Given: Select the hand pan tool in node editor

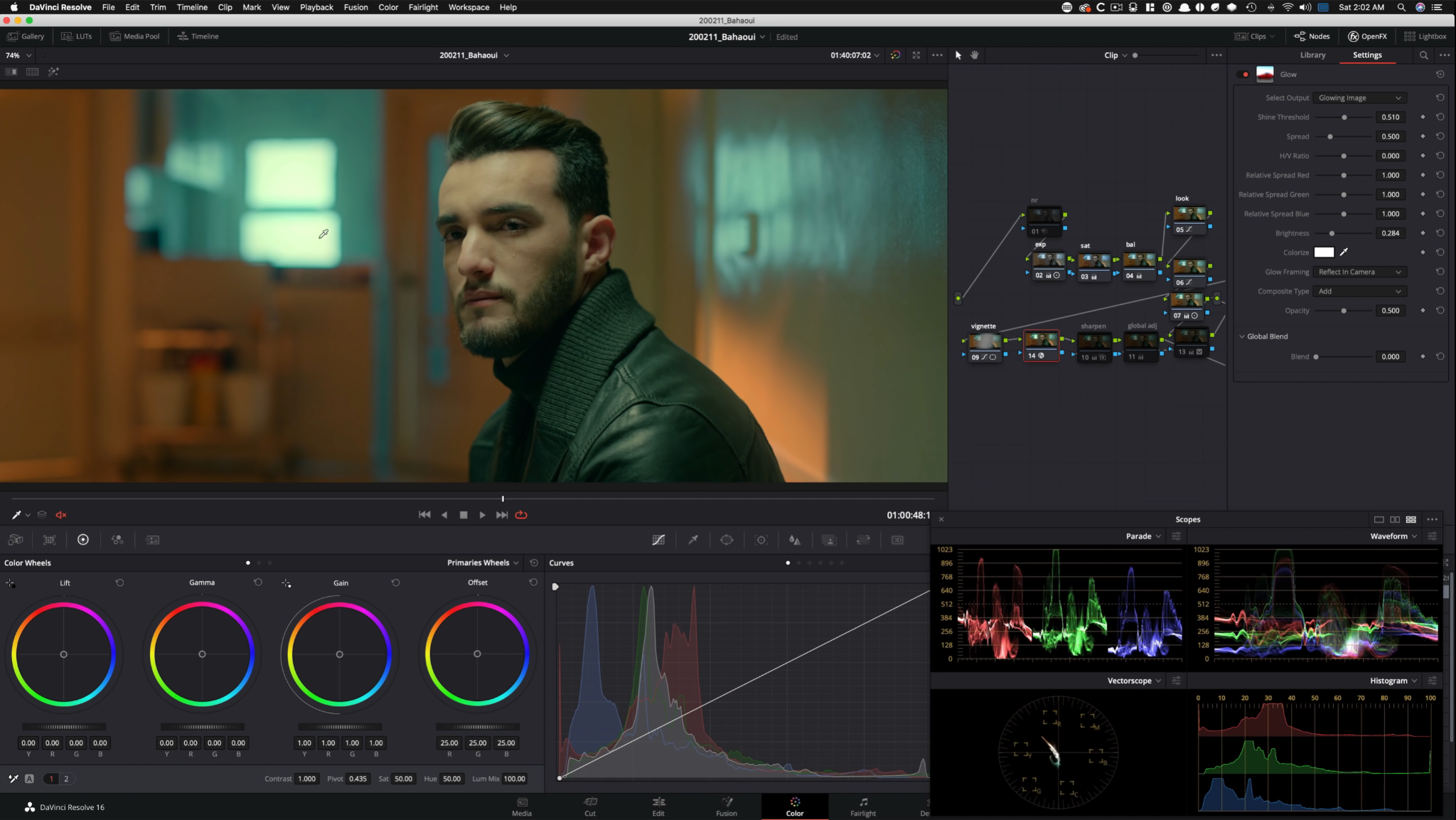Looking at the screenshot, I should click(975, 55).
